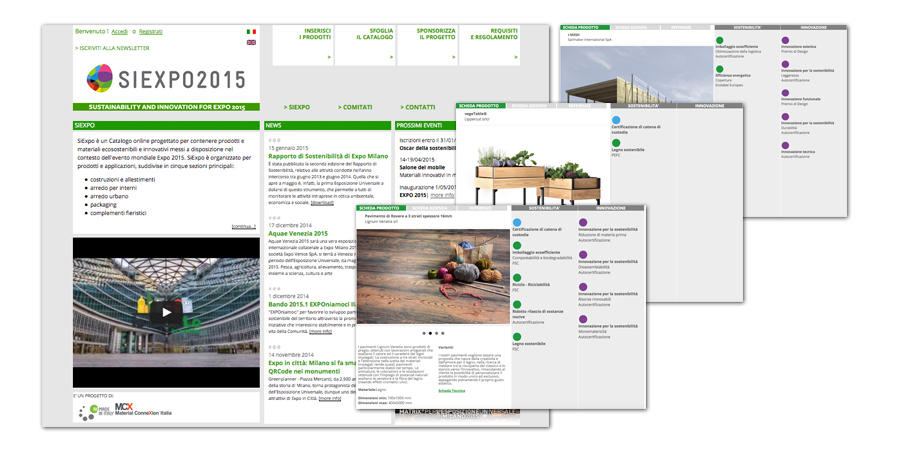Open Scheda Azienda tab in vegeTable panel
Viewport: 900px width, 450px height.
pos(531,106)
